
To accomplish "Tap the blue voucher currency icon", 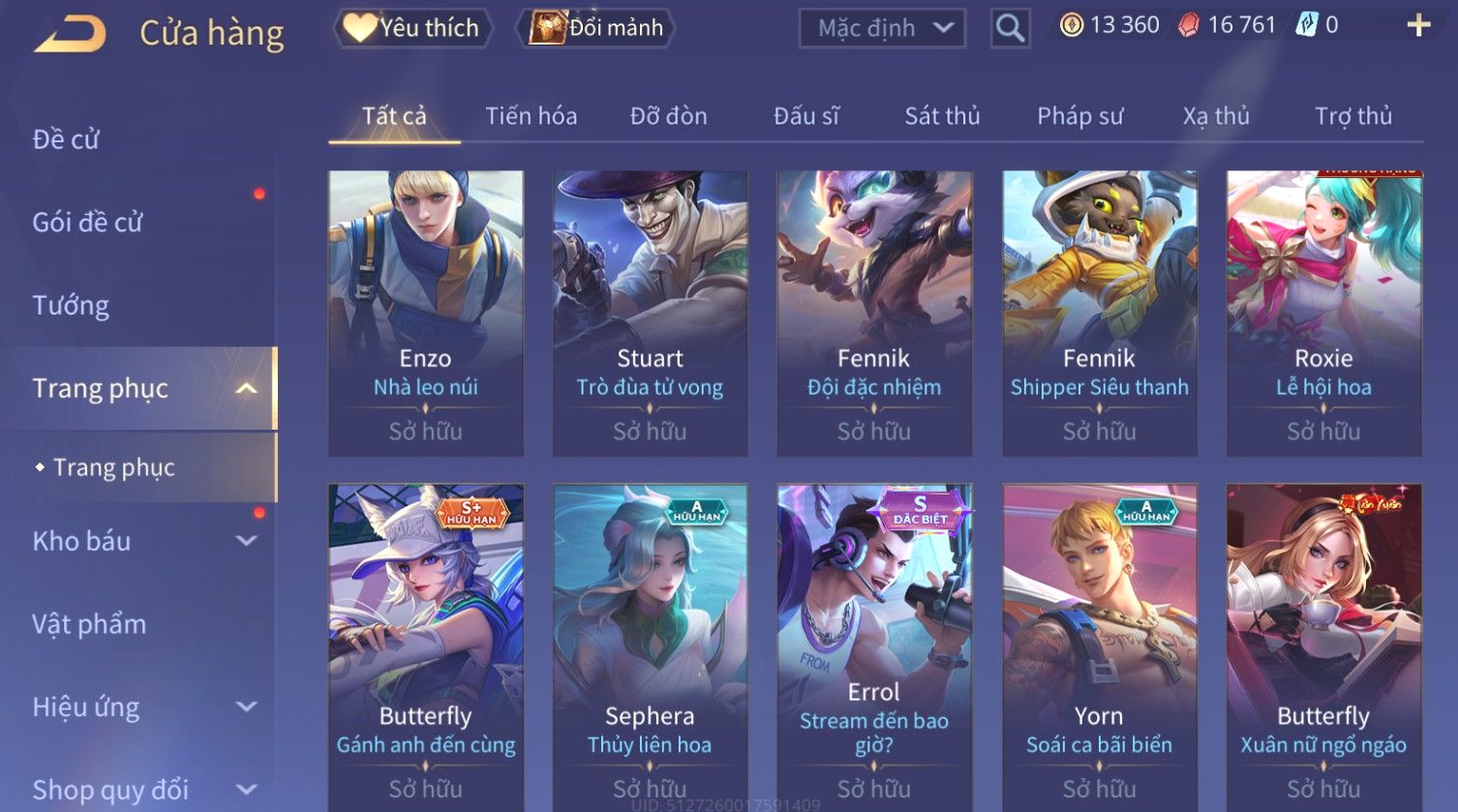I will pyautogui.click(x=1306, y=25).
